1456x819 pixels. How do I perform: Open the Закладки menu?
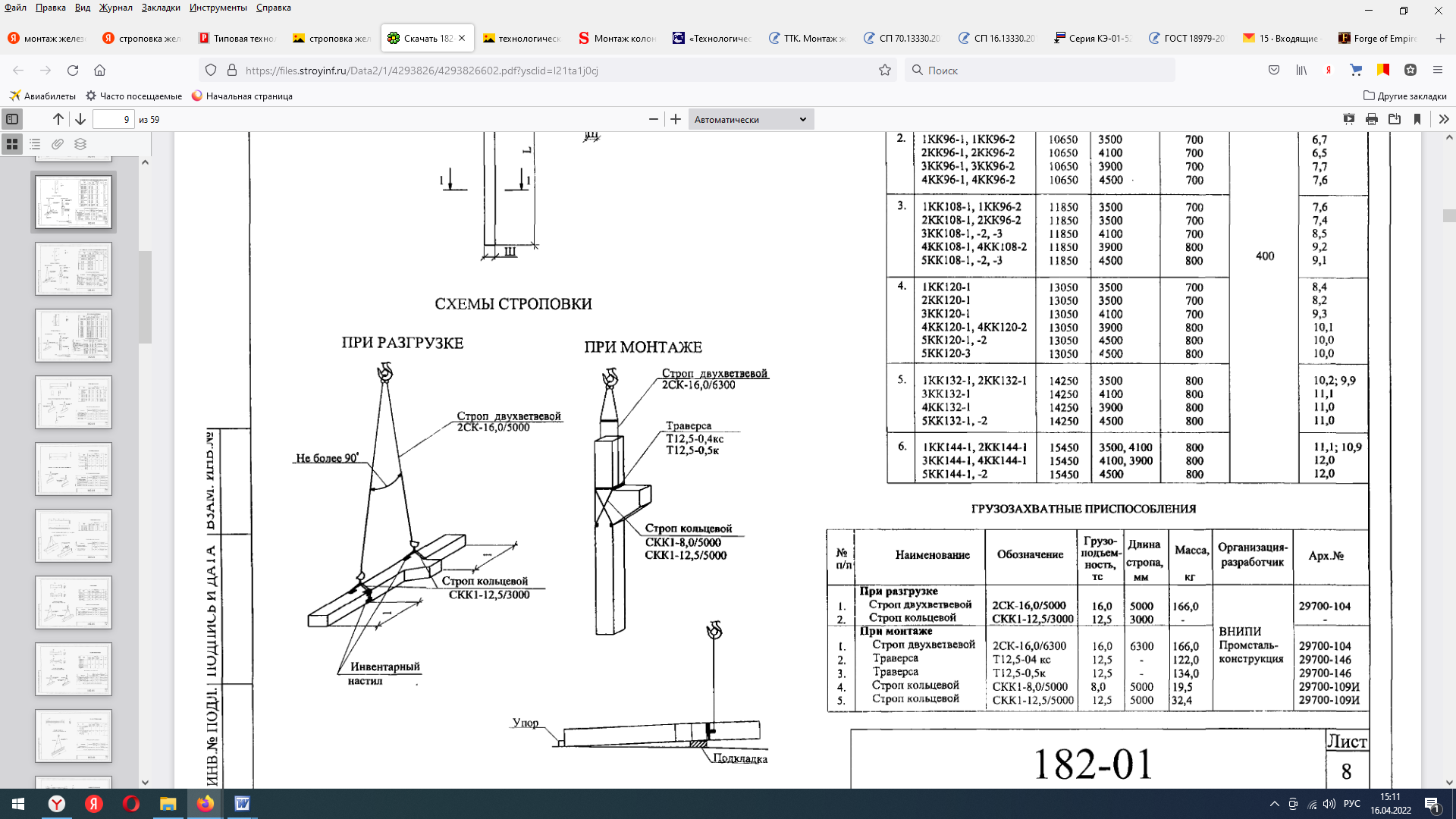161,8
